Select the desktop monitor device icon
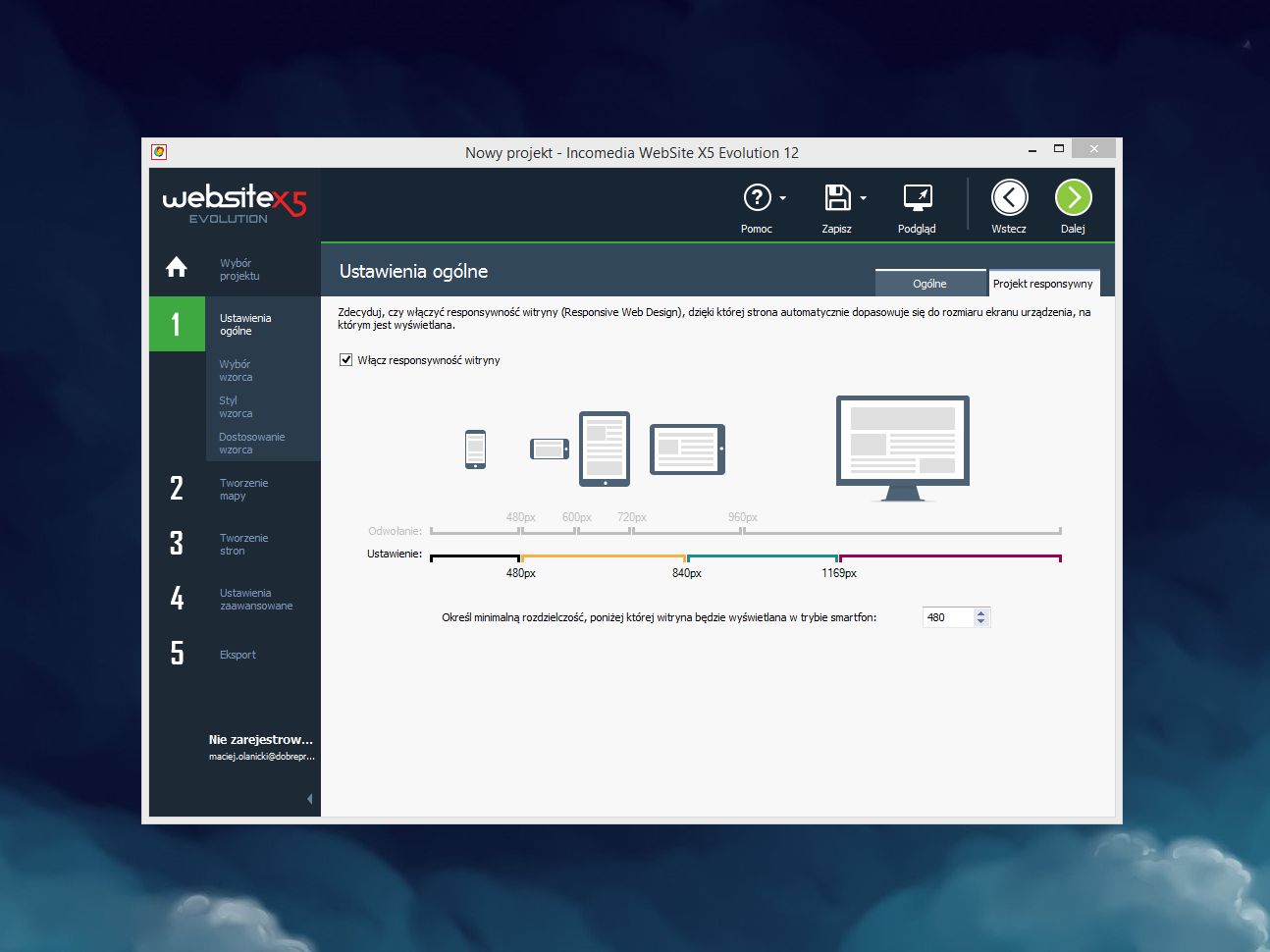Screen dimensions: 1270x952 click(903, 449)
